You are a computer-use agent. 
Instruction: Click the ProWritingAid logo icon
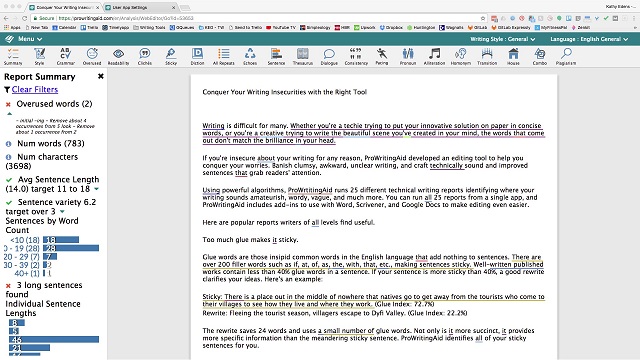coord(9,39)
